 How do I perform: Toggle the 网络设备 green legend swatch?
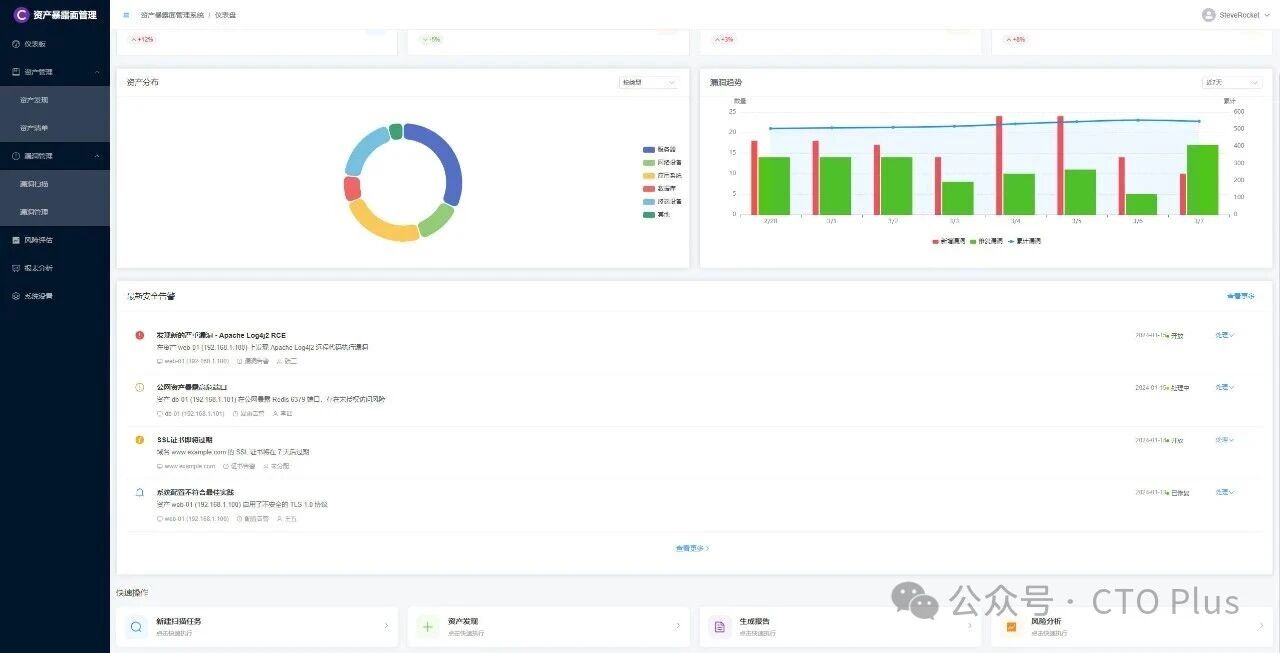tap(649, 162)
